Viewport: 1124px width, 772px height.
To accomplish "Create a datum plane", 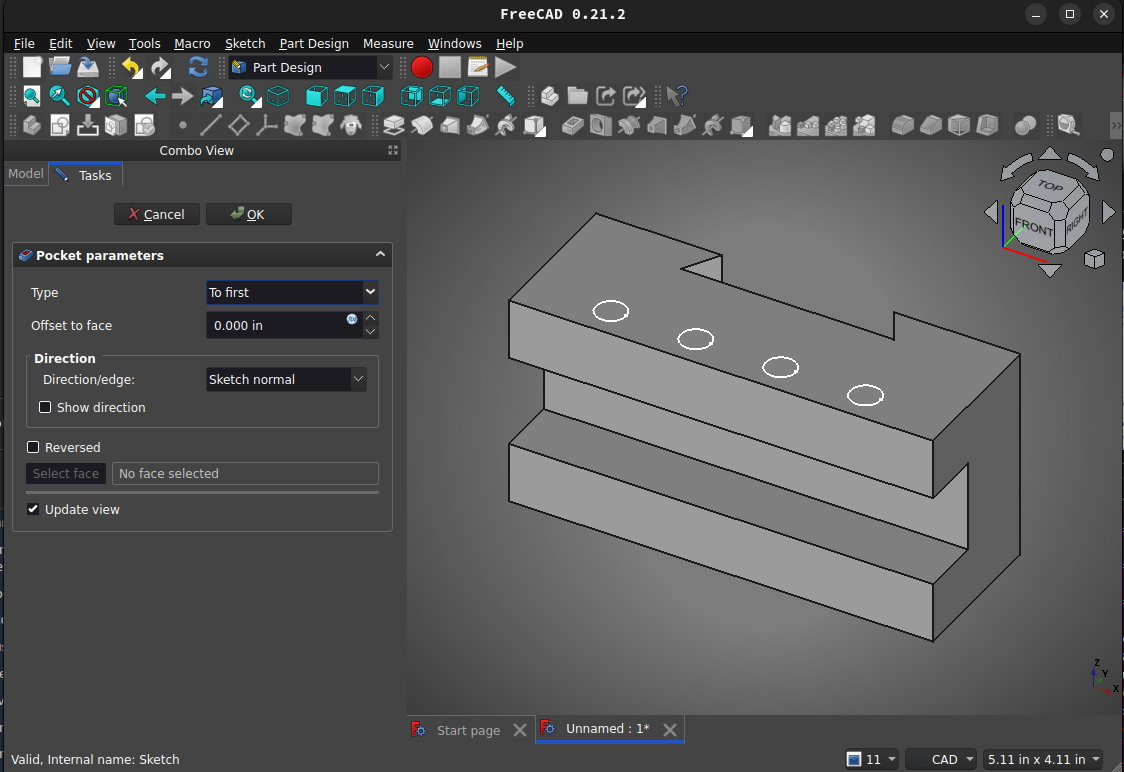I will click(x=239, y=125).
